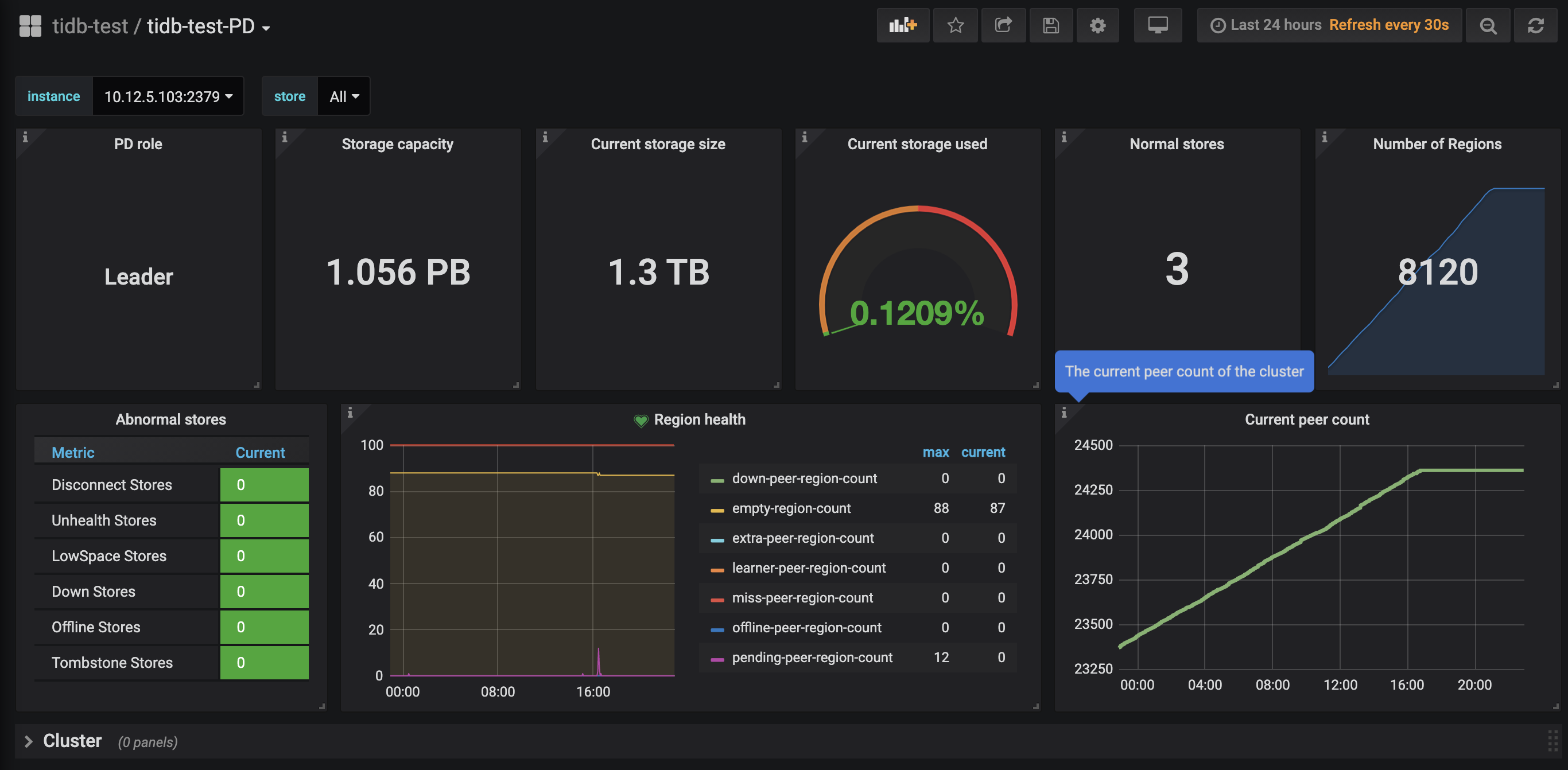The height and width of the screenshot is (770, 1568).
Task: Open the instance dropdown 10.12.5.103:2379
Action: click(x=168, y=96)
